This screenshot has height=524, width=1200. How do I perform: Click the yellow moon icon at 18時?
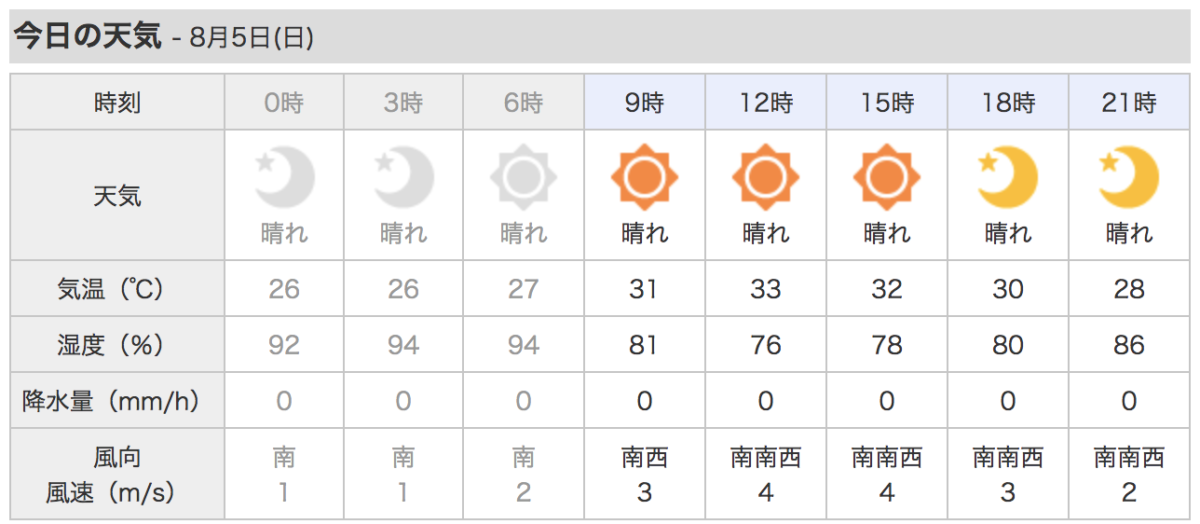click(x=1008, y=178)
